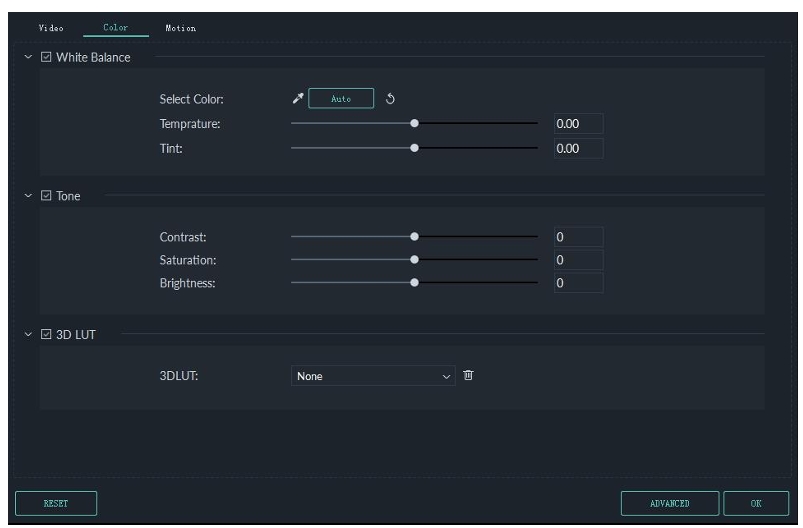The image size is (803, 528).
Task: Pick color with the eyedropper tool
Action: click(298, 98)
